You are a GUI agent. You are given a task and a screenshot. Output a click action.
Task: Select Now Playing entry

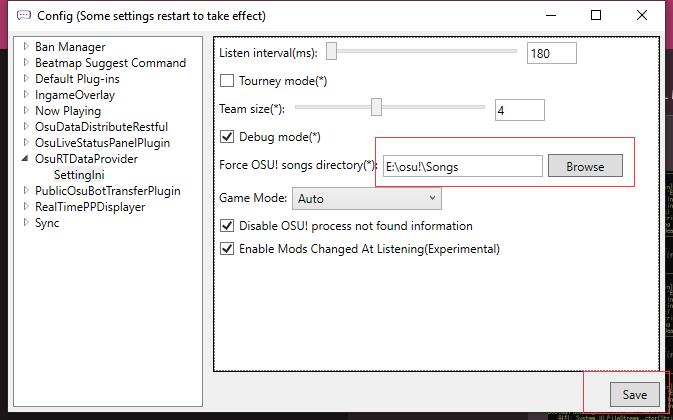(68, 111)
